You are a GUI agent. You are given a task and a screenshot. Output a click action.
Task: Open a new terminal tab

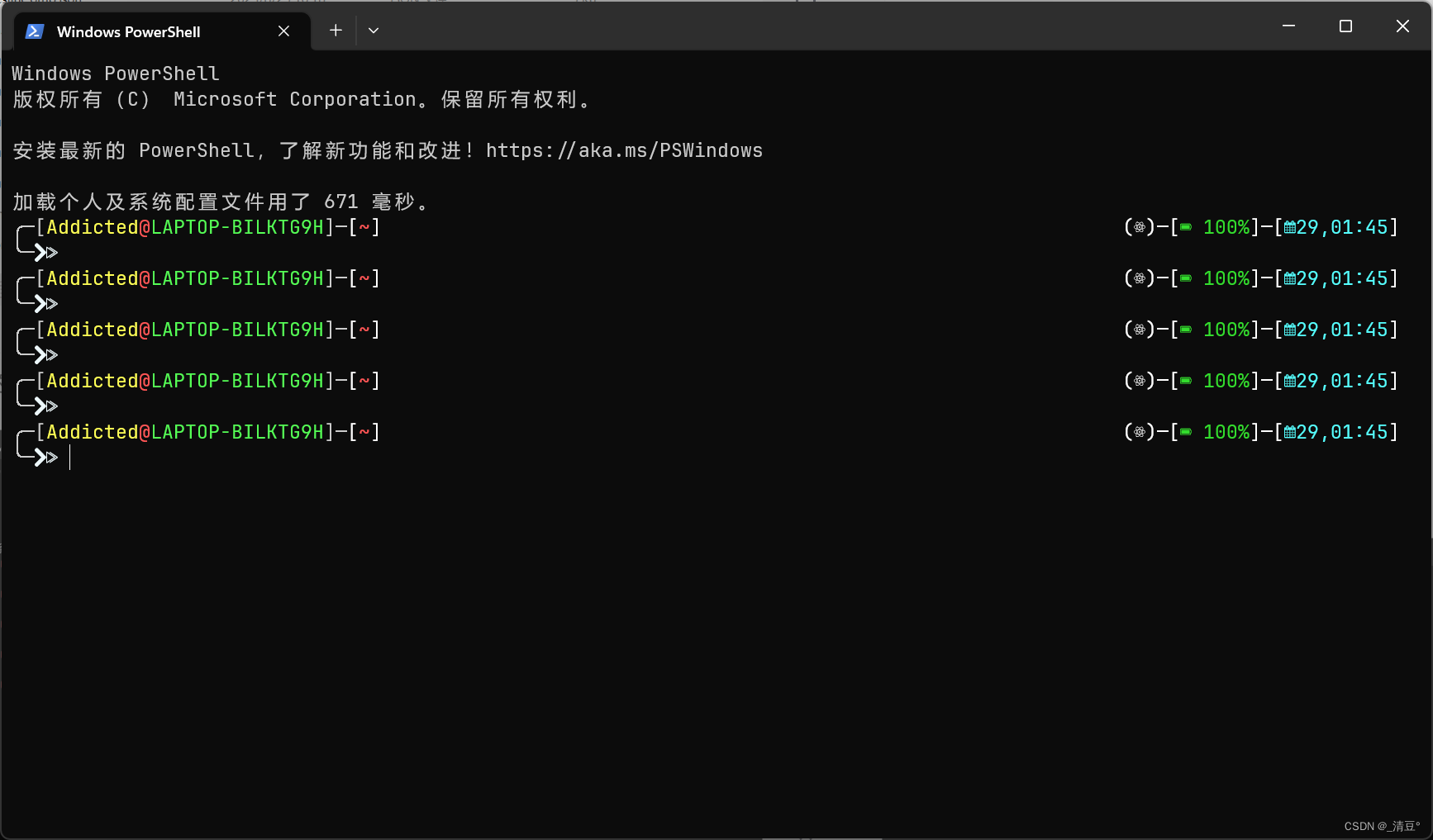[336, 31]
